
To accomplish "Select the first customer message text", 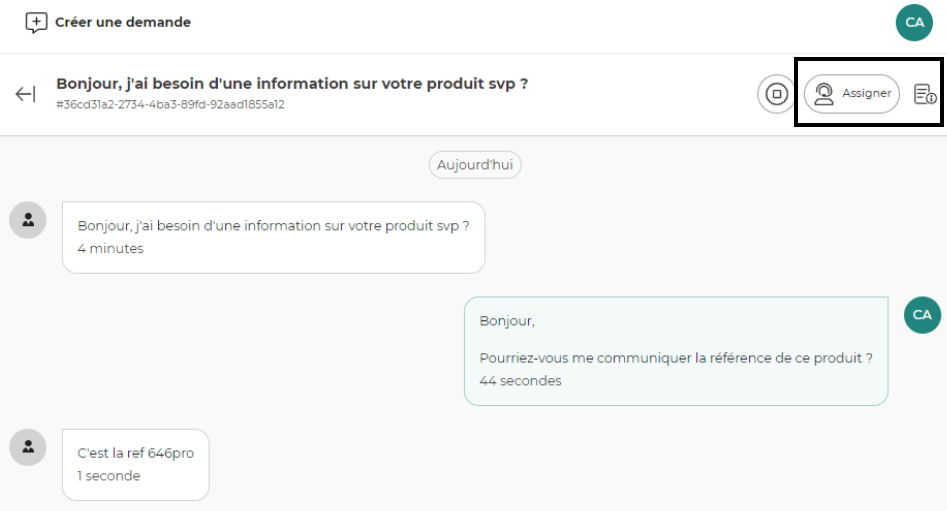I will (273, 226).
